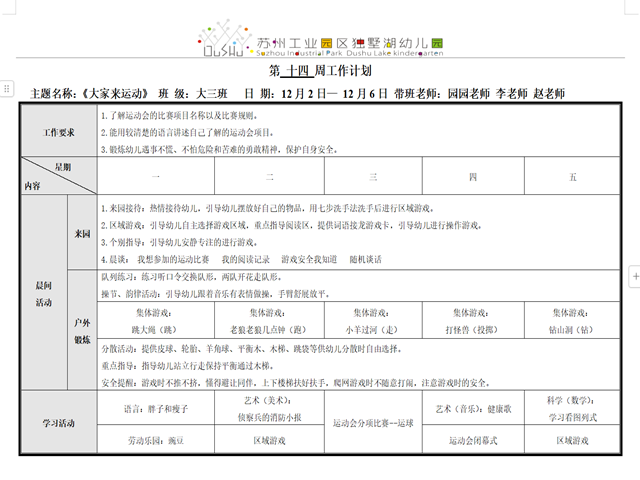Click the cell 运动会闭幕式
640x480 pixels.
[473, 441]
